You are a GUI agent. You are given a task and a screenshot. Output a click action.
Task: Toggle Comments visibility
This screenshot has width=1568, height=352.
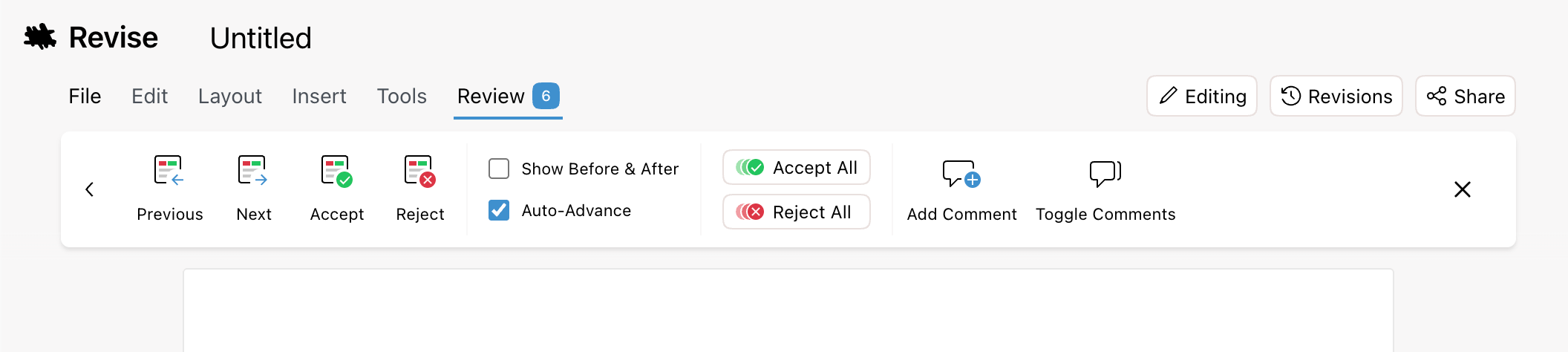coord(1105,189)
